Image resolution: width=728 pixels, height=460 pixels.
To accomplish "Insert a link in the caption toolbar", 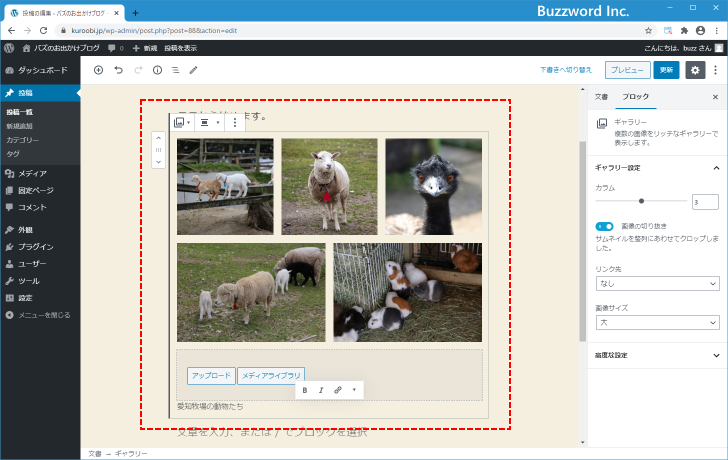I will click(x=337, y=389).
